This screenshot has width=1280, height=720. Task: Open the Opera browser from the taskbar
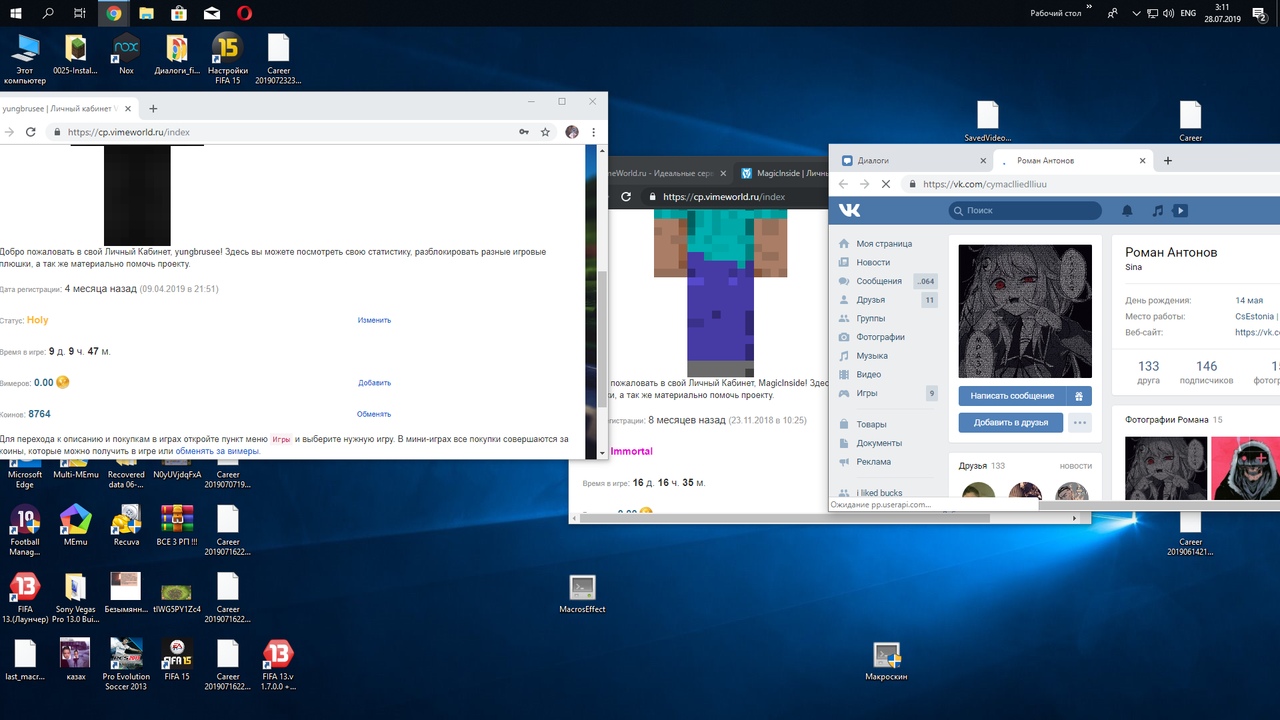click(x=244, y=13)
